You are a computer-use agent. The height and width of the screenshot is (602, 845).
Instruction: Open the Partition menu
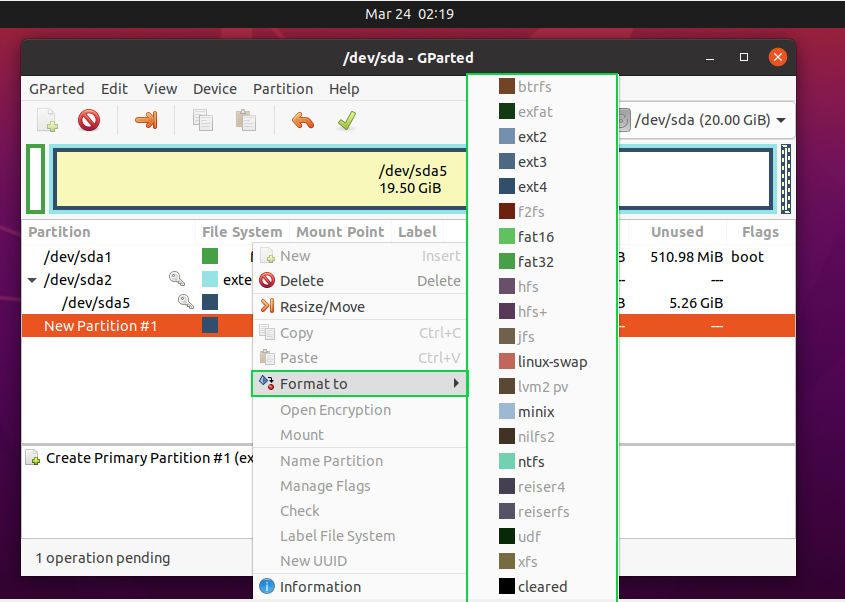tap(283, 89)
